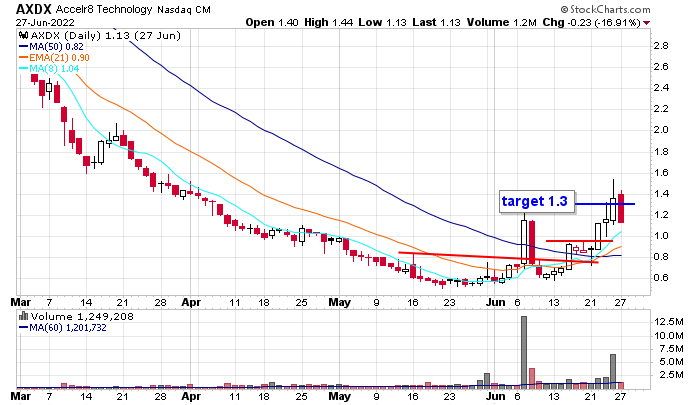700x405 pixels.
Task: Click the 1.0 price axis label
Action: click(661, 235)
